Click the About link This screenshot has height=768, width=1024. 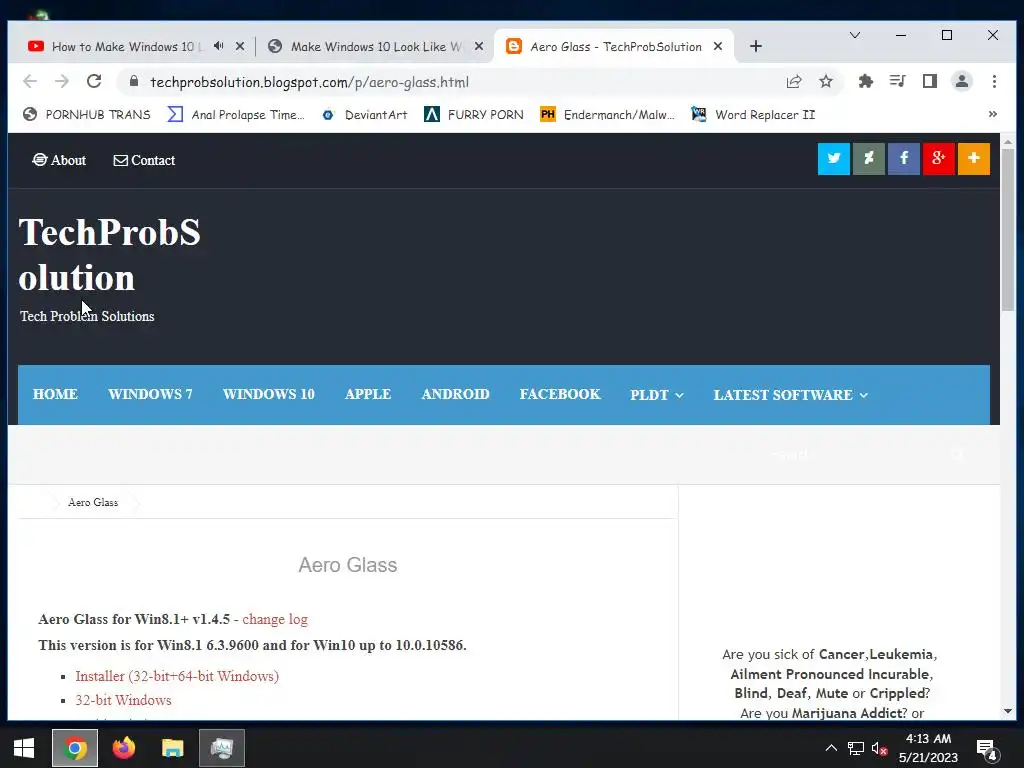pos(59,160)
